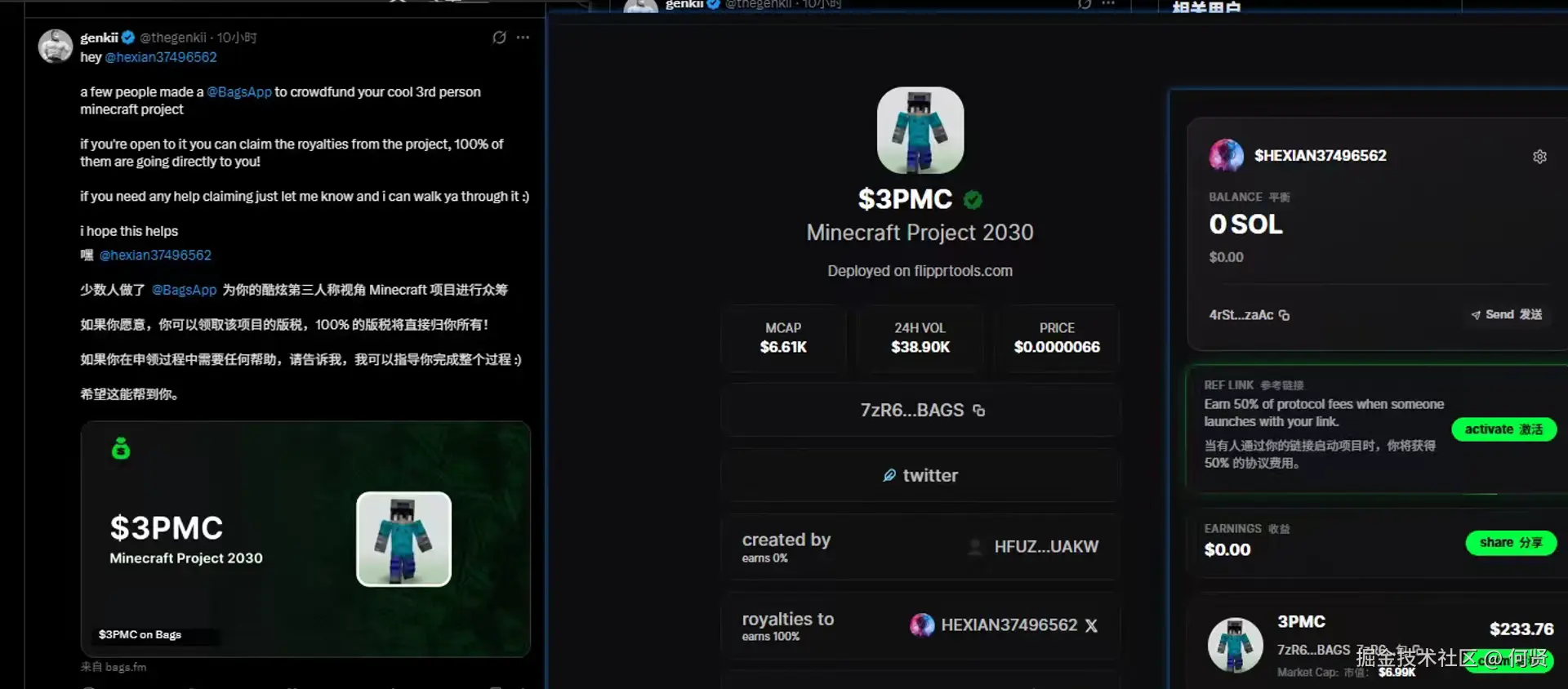Click the $3PMC token avatar at the top of the token page
This screenshot has height=689, width=1568.
pyautogui.click(x=920, y=130)
